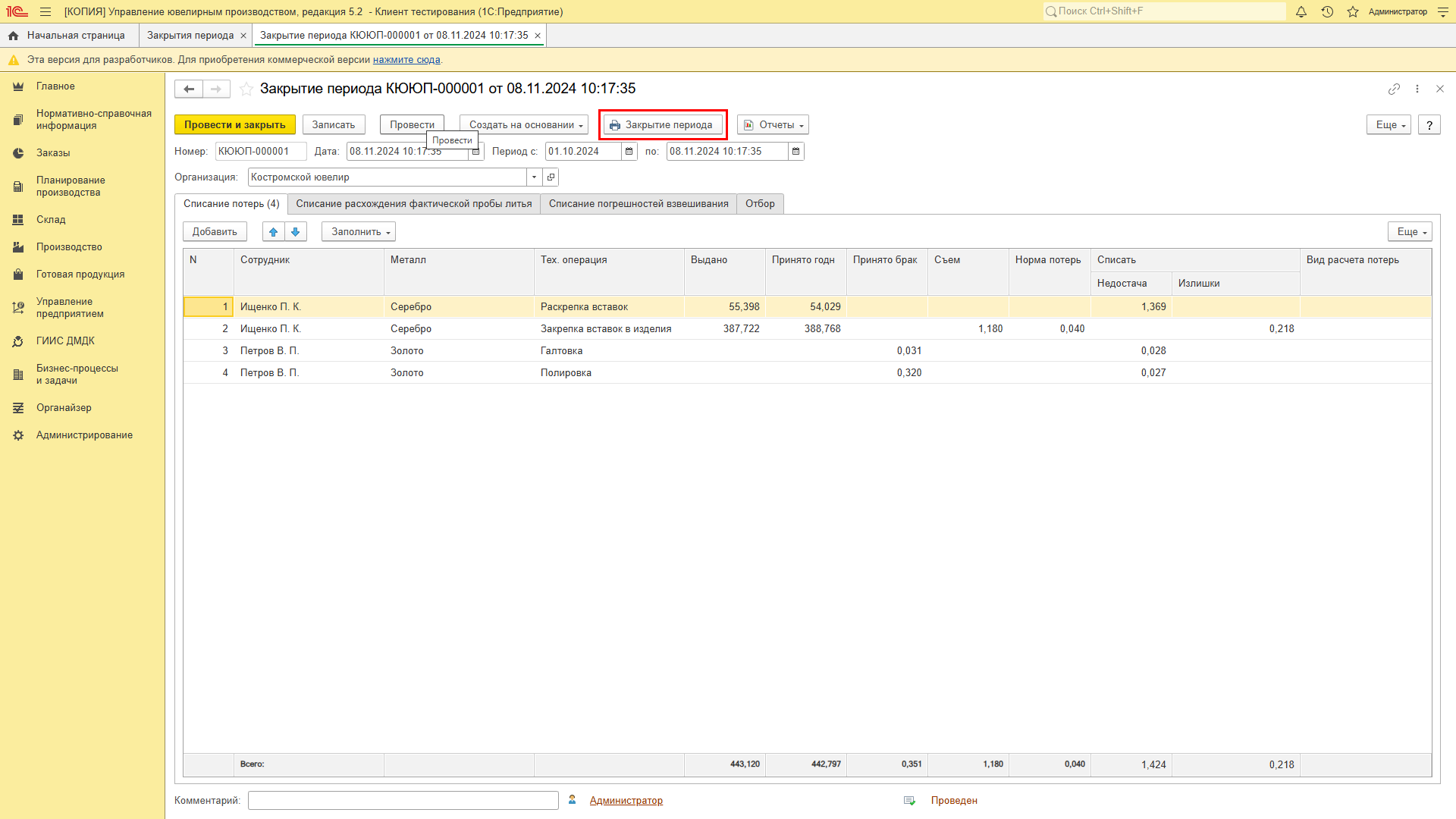Expand Заполнить dropdown

359,231
